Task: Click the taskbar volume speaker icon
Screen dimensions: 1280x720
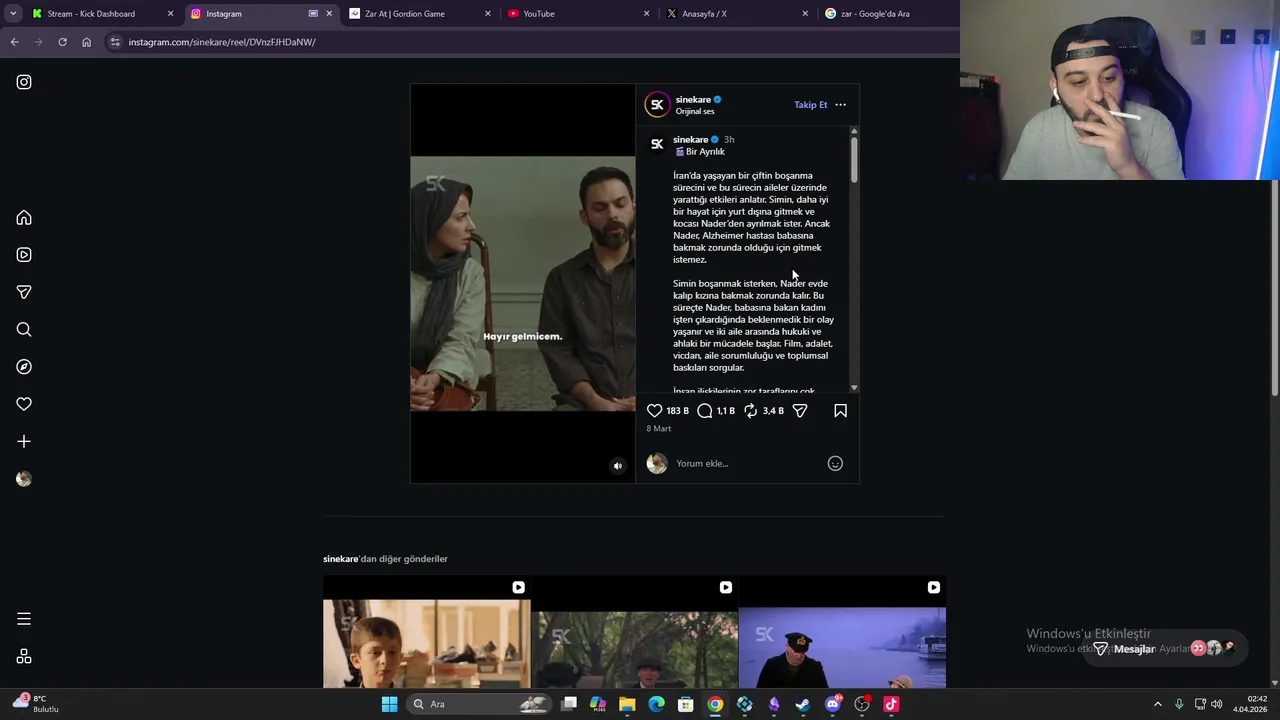Action: [1217, 704]
